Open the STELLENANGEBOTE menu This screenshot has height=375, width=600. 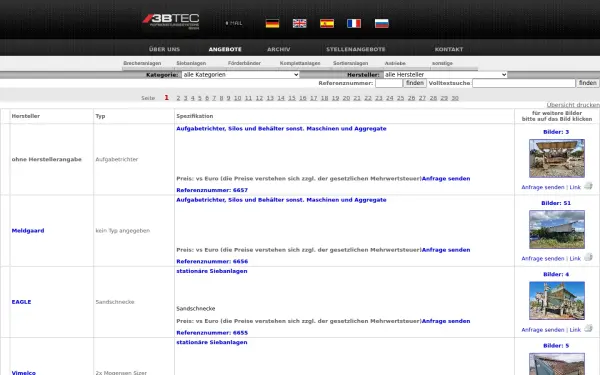(355, 49)
